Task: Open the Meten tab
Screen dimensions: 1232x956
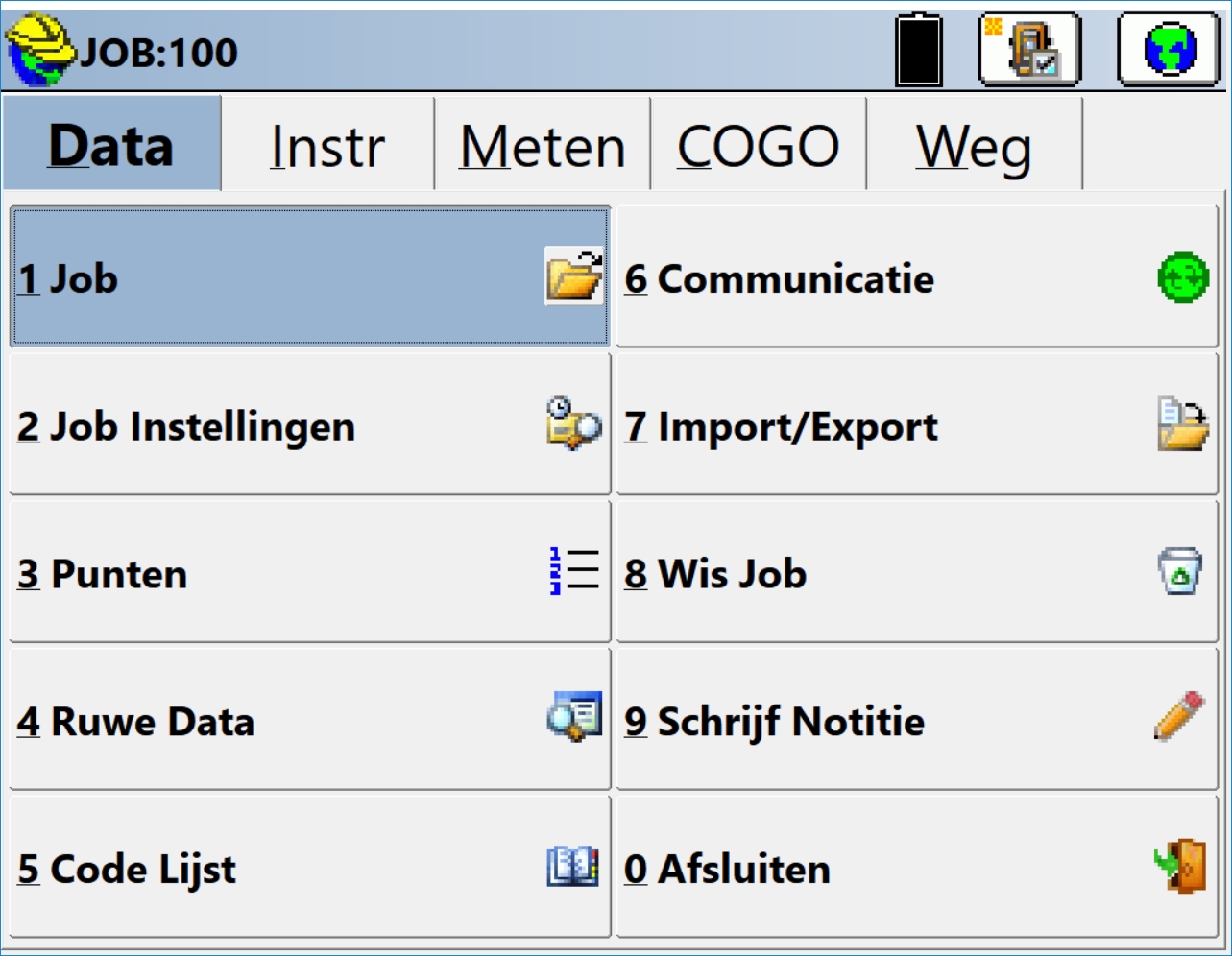Action: (543, 146)
